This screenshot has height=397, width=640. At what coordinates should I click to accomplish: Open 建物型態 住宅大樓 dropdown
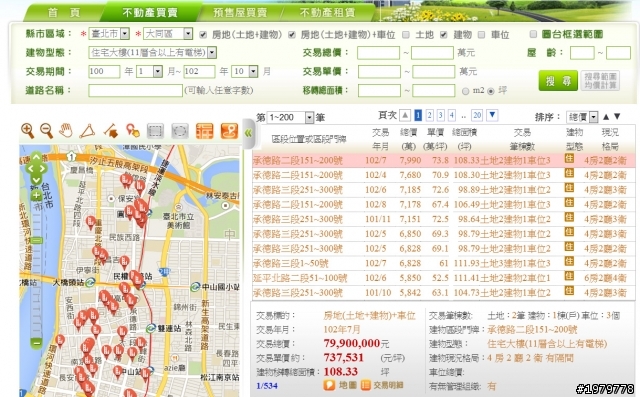[153, 53]
